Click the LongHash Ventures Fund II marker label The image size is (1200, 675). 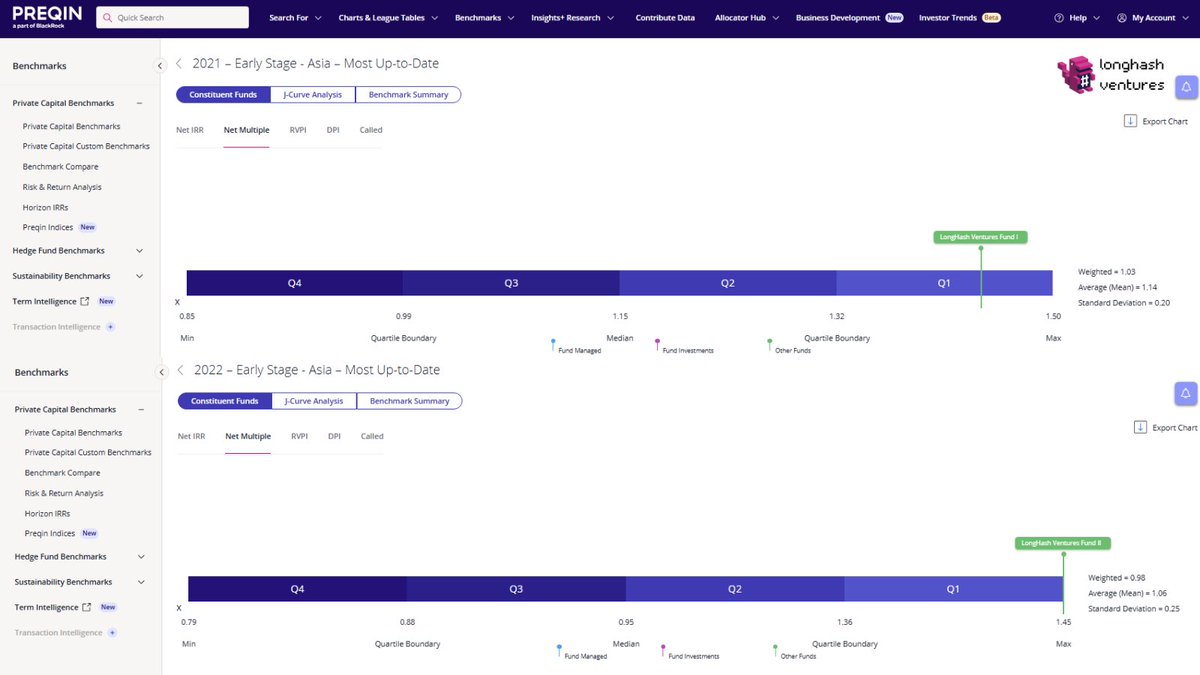click(x=1064, y=543)
